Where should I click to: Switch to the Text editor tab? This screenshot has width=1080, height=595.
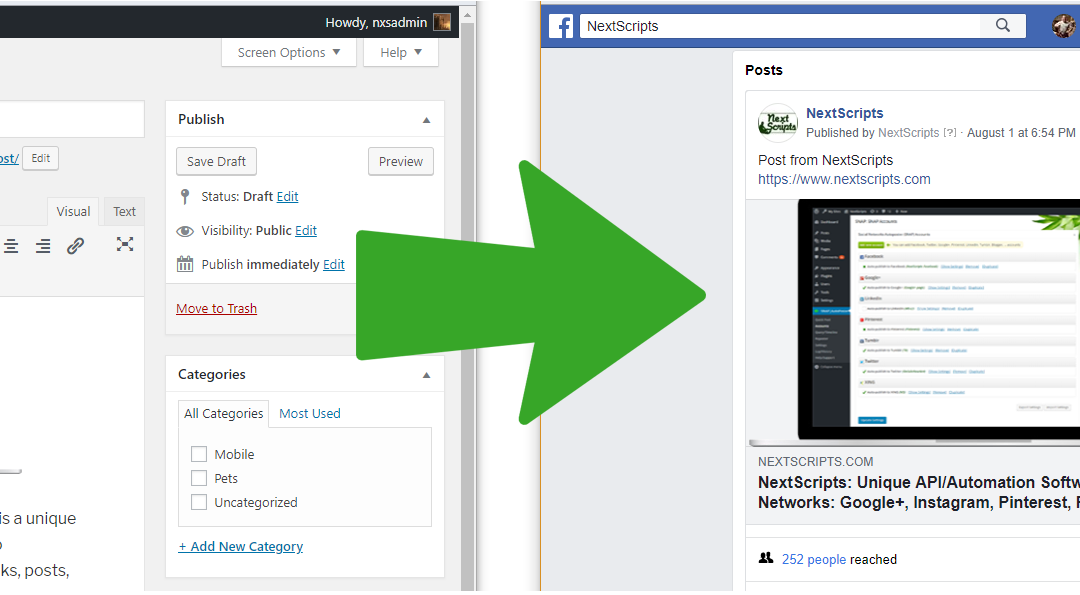pos(124,211)
